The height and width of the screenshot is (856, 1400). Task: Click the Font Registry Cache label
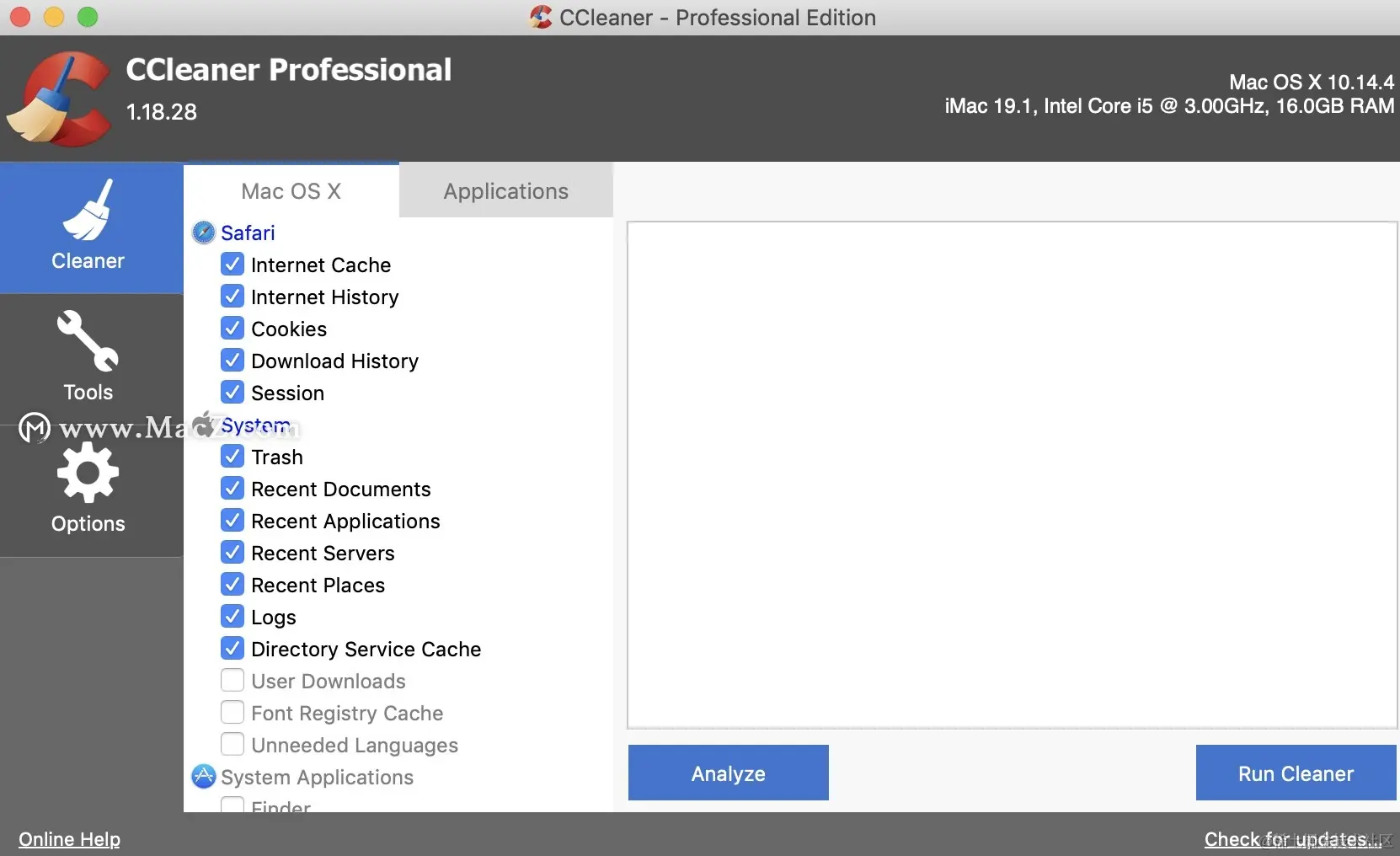(347, 714)
